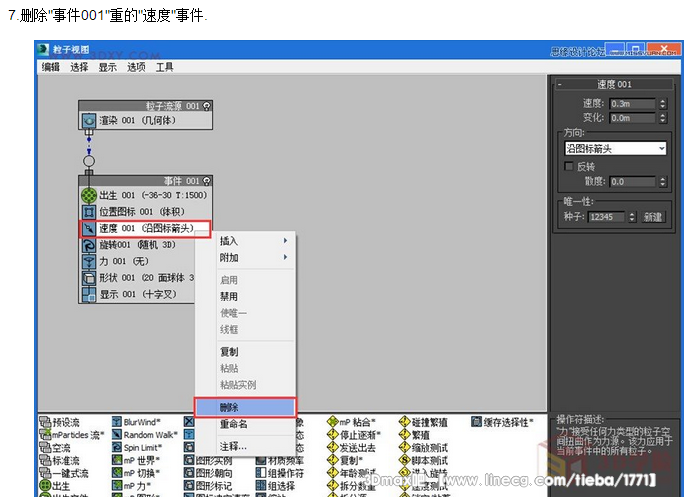Click the 出生 001 green operator icon

[x=89, y=195]
